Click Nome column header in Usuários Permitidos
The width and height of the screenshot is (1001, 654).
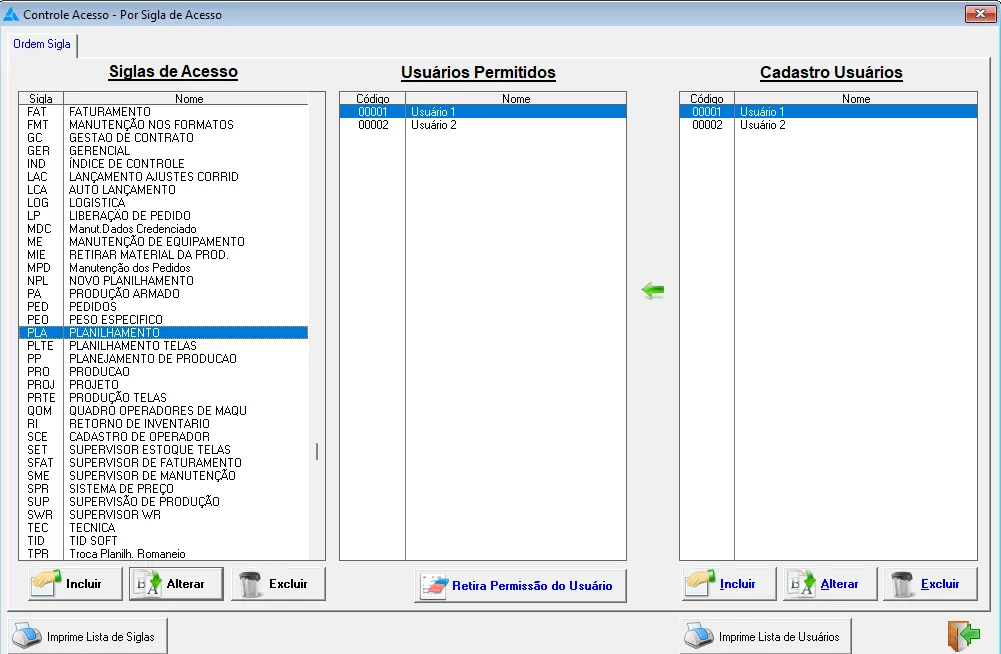pos(515,99)
